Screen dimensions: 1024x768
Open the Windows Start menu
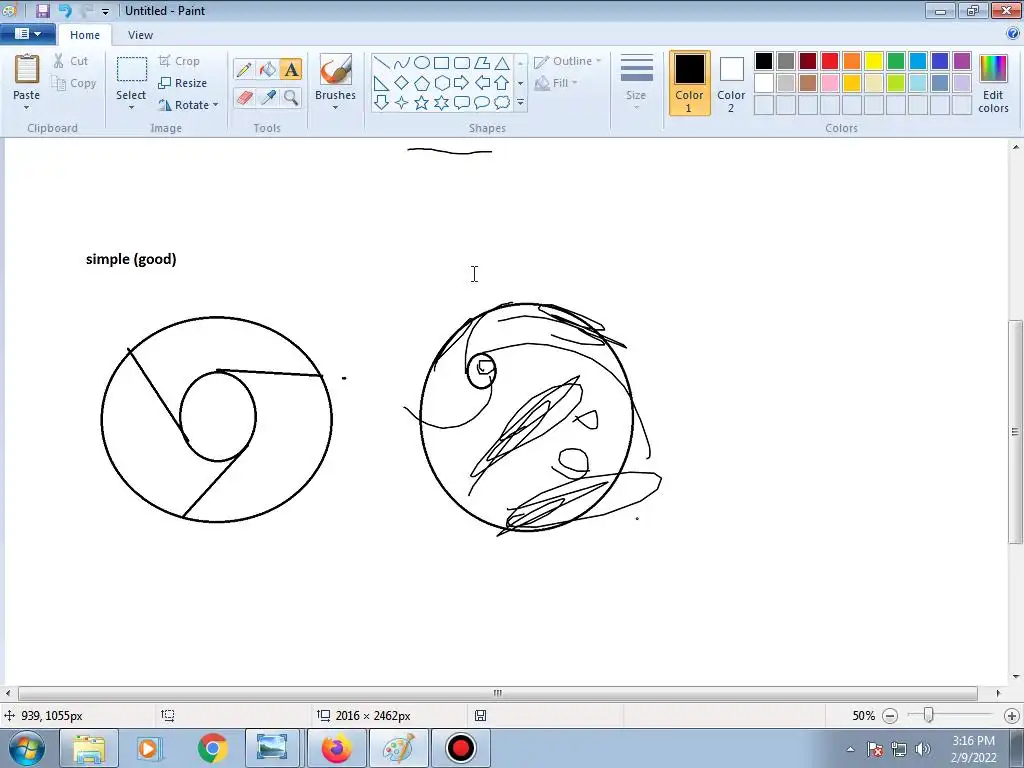click(x=27, y=748)
